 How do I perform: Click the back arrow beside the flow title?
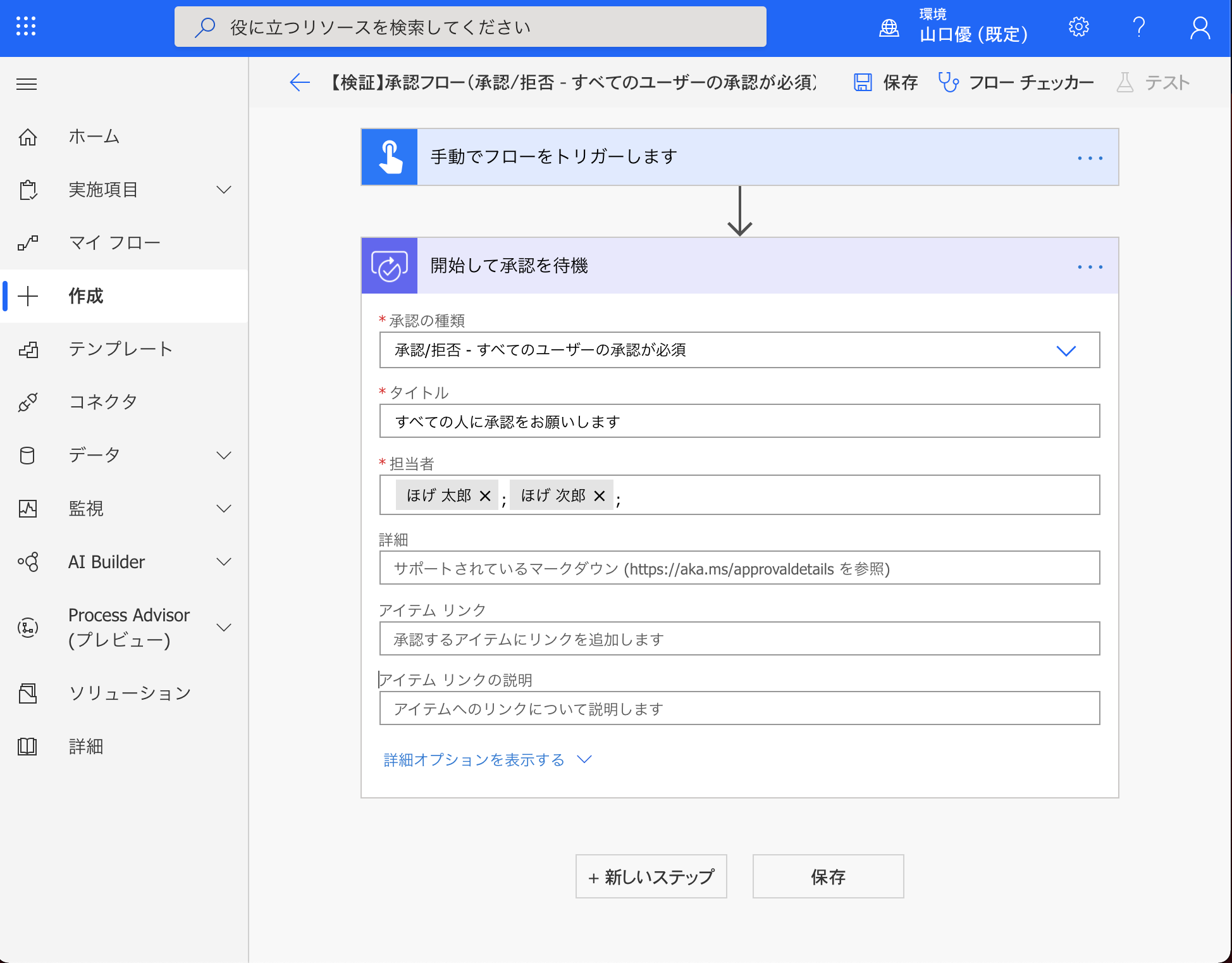point(299,82)
